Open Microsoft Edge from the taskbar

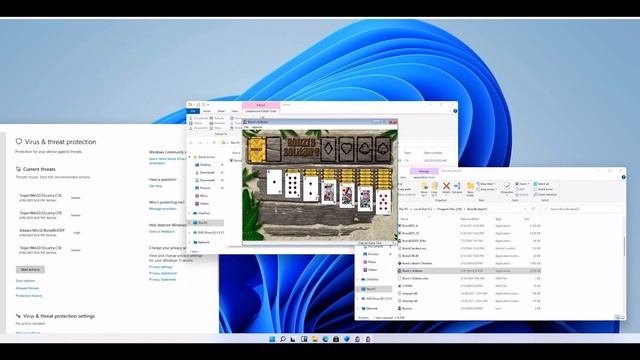[x=325, y=339]
